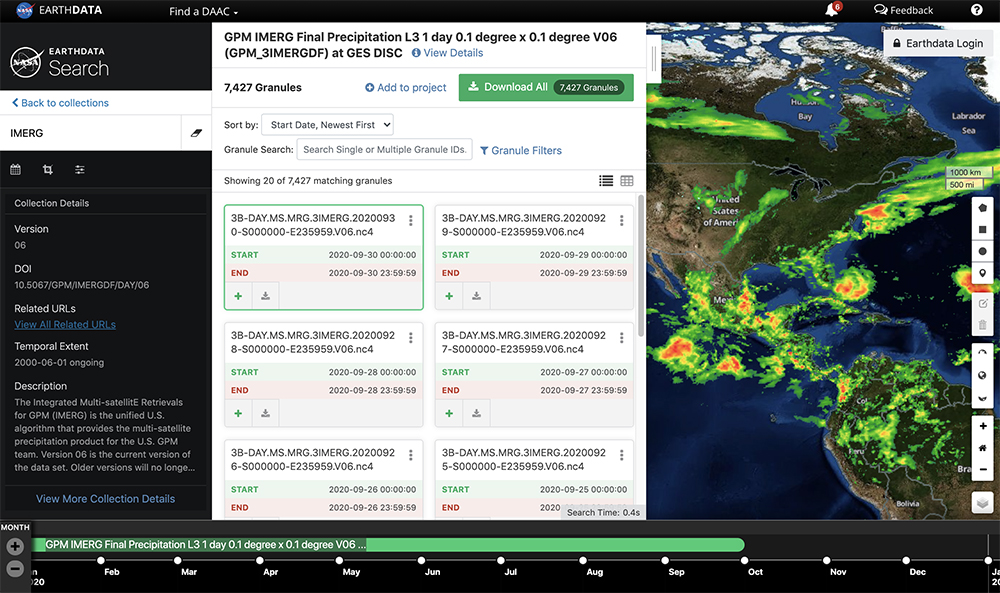The height and width of the screenshot is (593, 1000).
Task: Download the 20200930 granule
Action: 265,296
